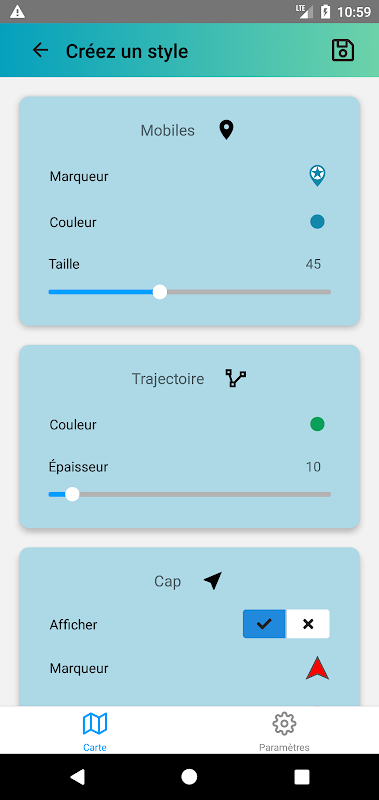The height and width of the screenshot is (800, 379).
Task: Enable Afficher with the checkmark option
Action: point(264,624)
